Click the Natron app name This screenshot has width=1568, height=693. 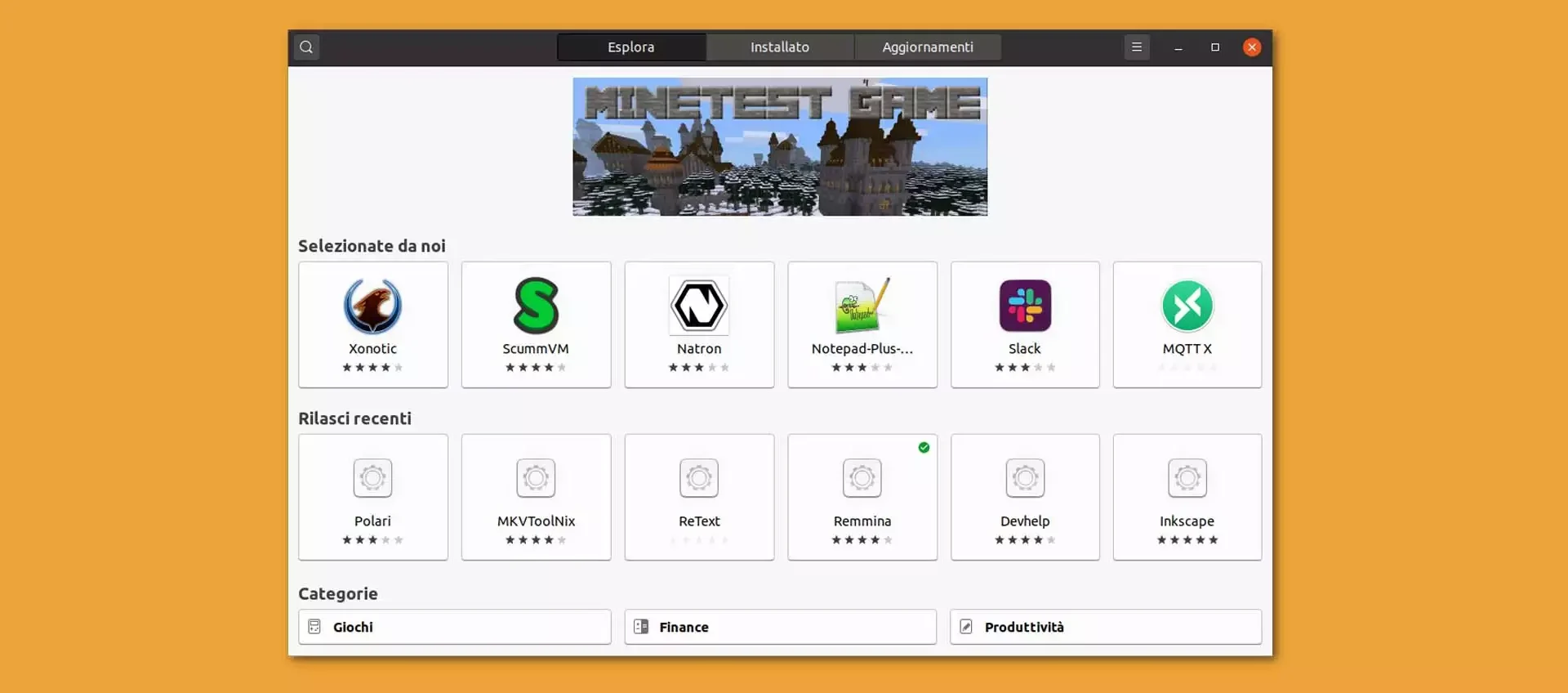(x=699, y=349)
